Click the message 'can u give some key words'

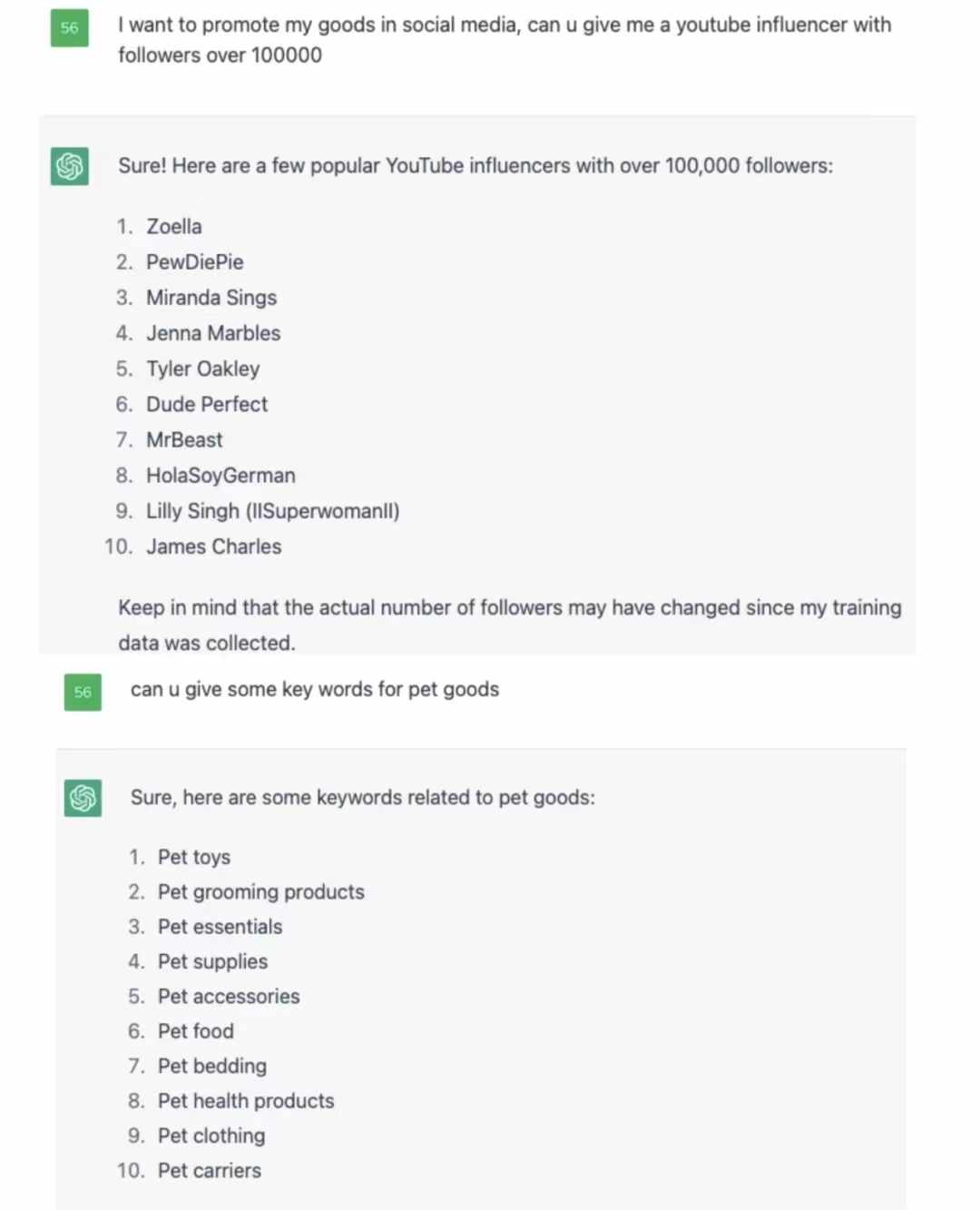point(315,690)
